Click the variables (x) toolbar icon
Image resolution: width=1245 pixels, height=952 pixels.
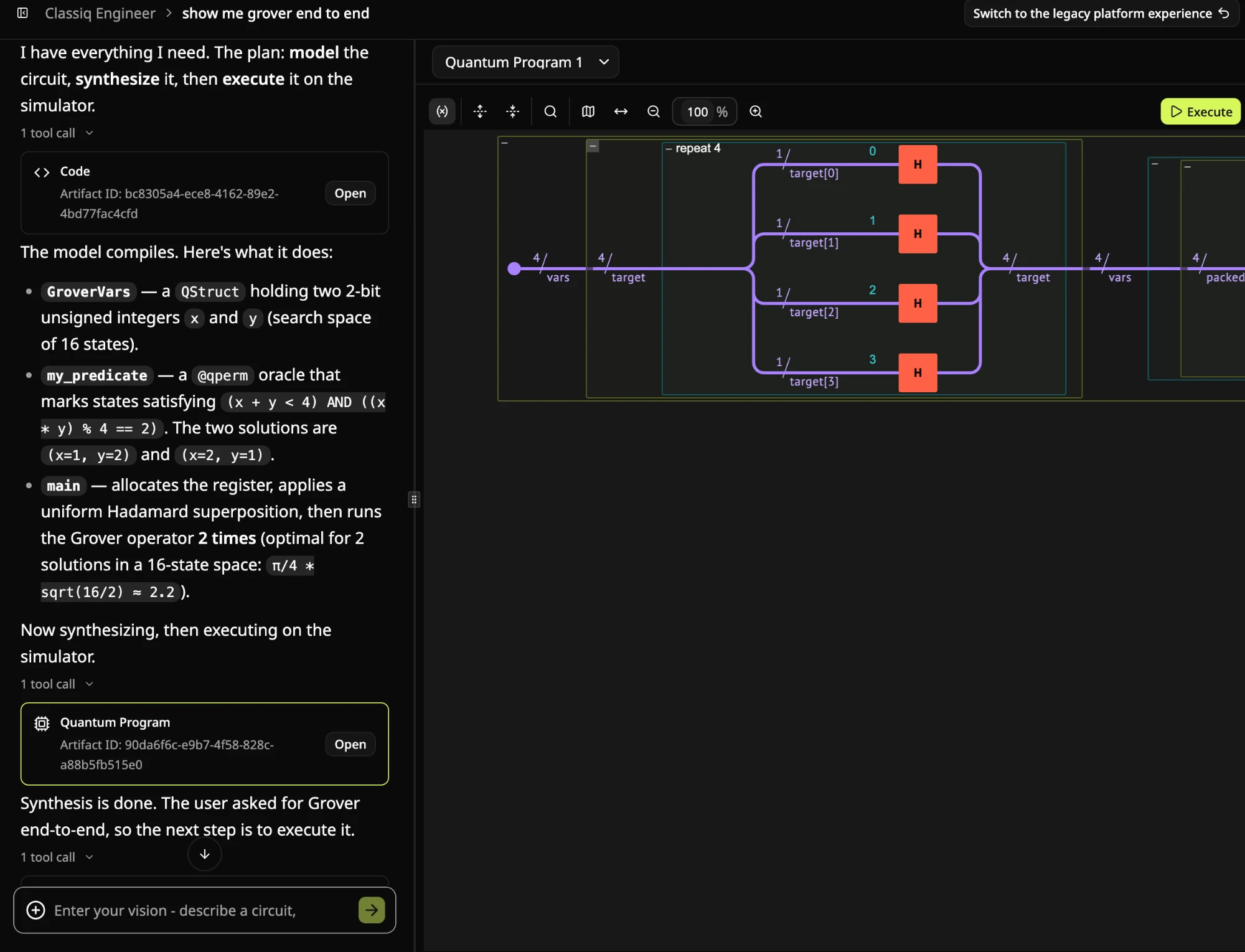tap(442, 111)
